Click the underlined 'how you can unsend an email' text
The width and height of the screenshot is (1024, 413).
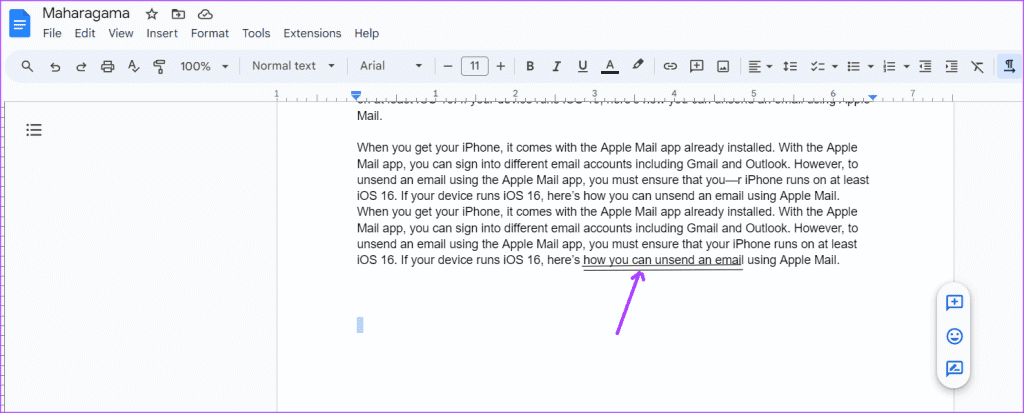(x=662, y=260)
